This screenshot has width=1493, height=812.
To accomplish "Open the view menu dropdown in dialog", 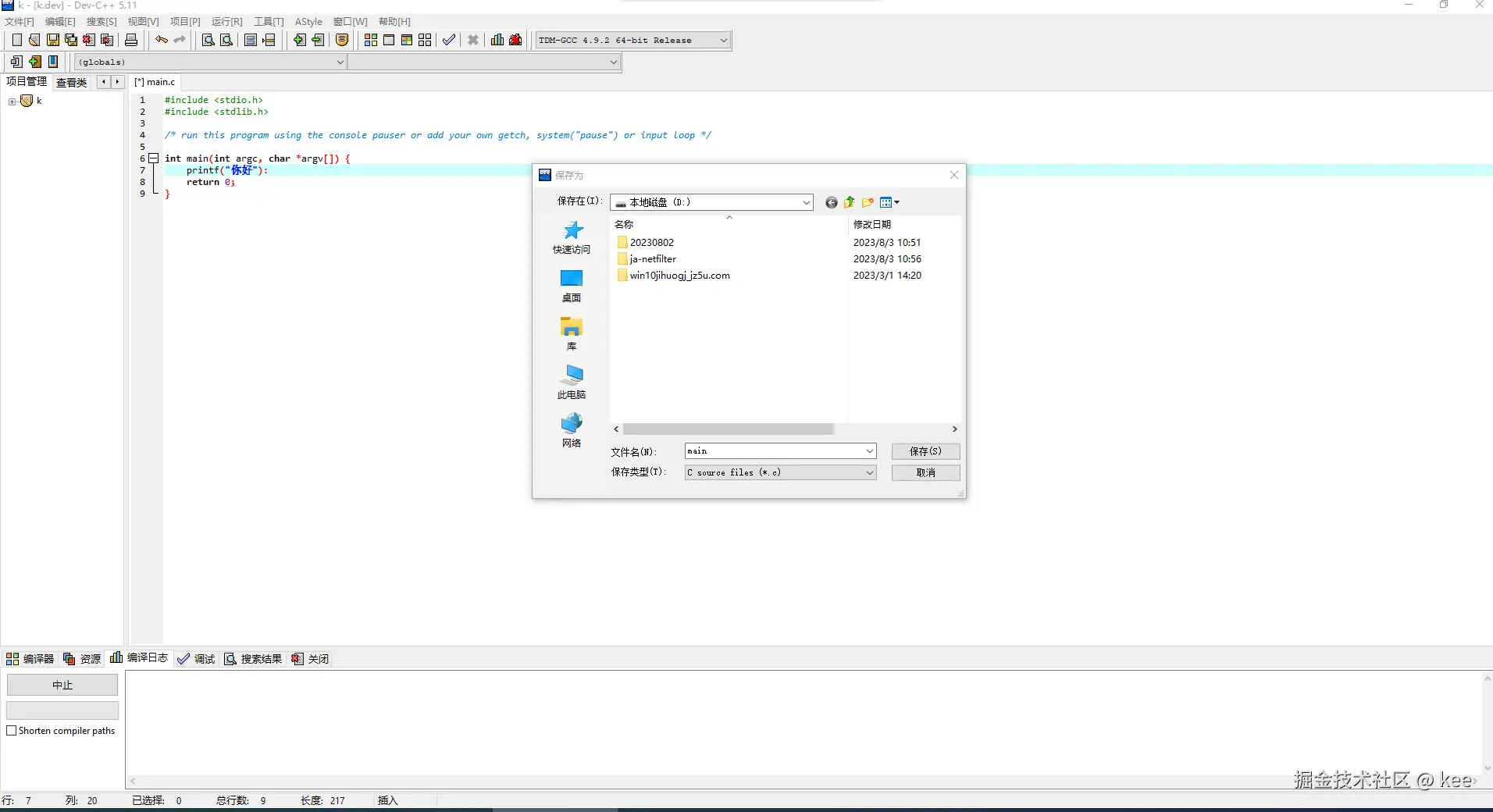I will click(x=889, y=202).
